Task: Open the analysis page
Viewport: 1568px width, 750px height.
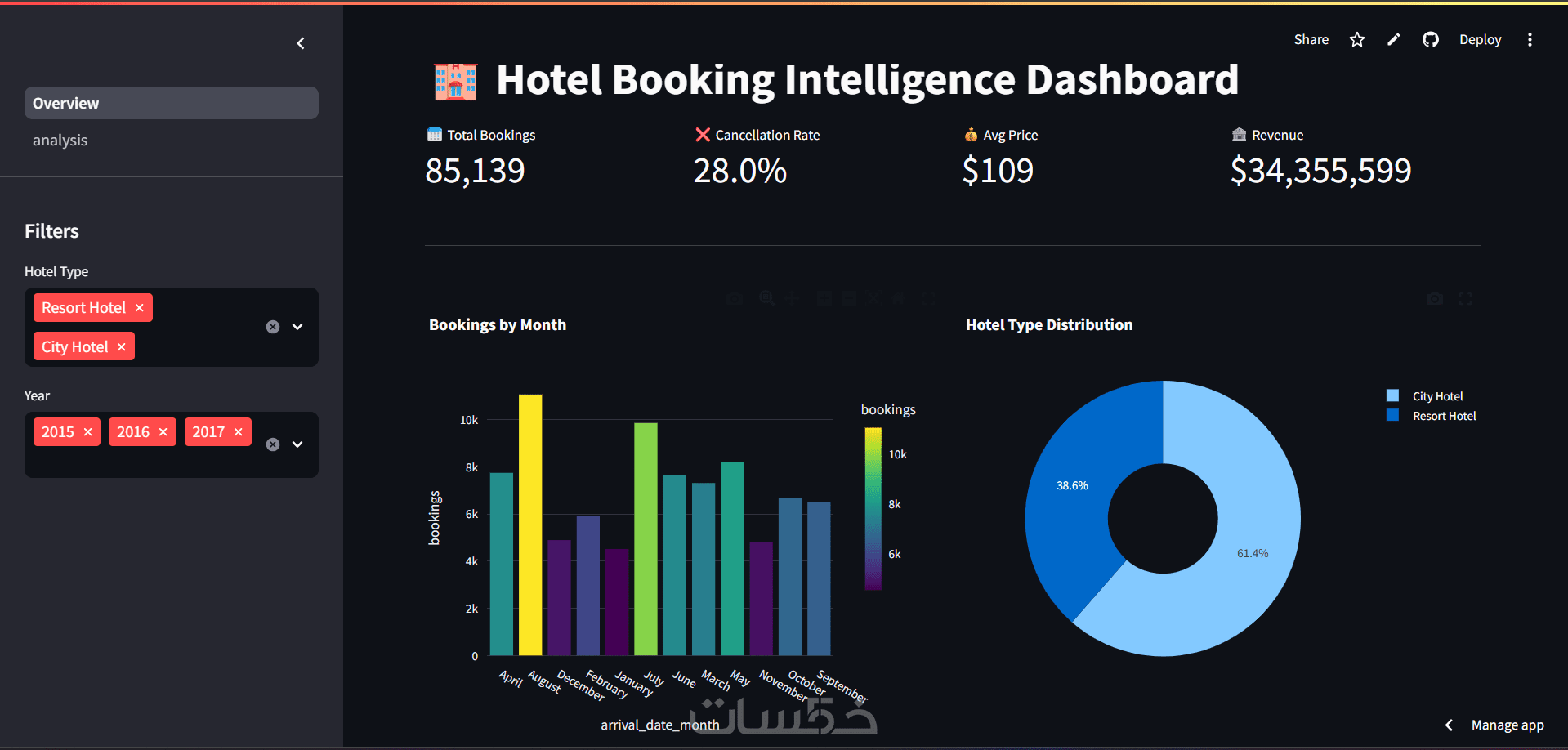Action: point(60,141)
